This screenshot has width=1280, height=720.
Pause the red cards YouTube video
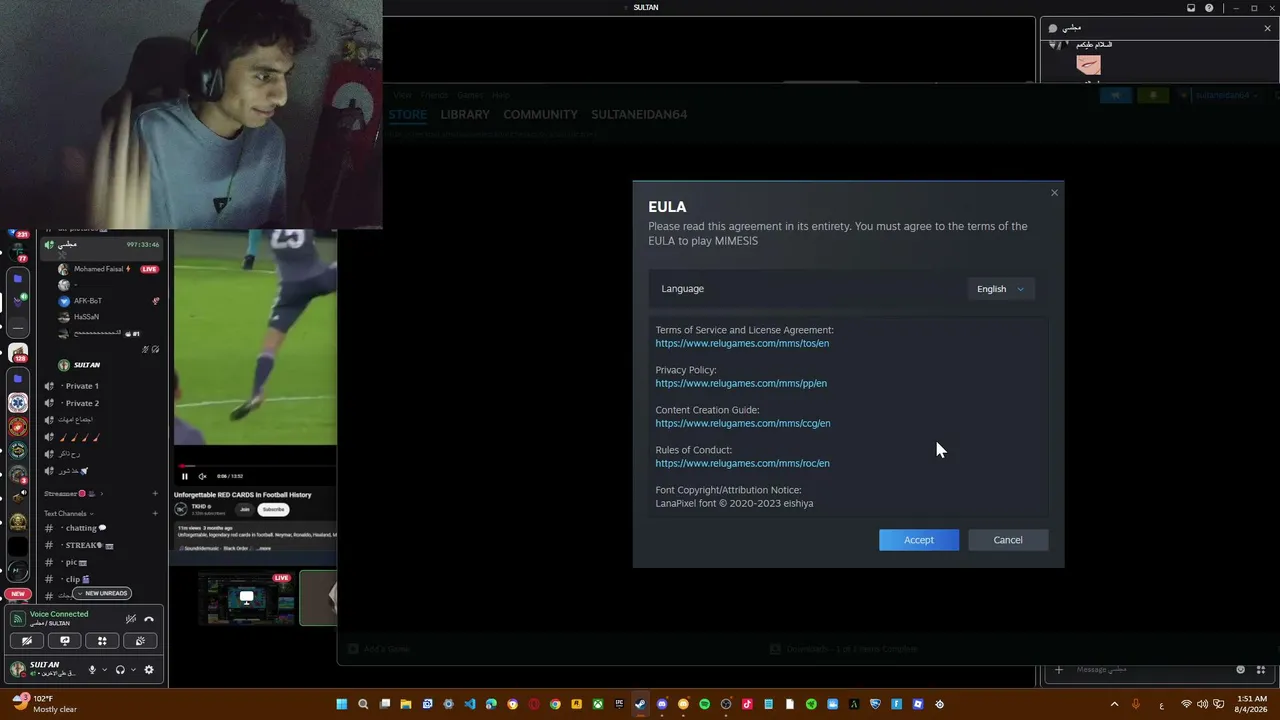pyautogui.click(x=185, y=476)
